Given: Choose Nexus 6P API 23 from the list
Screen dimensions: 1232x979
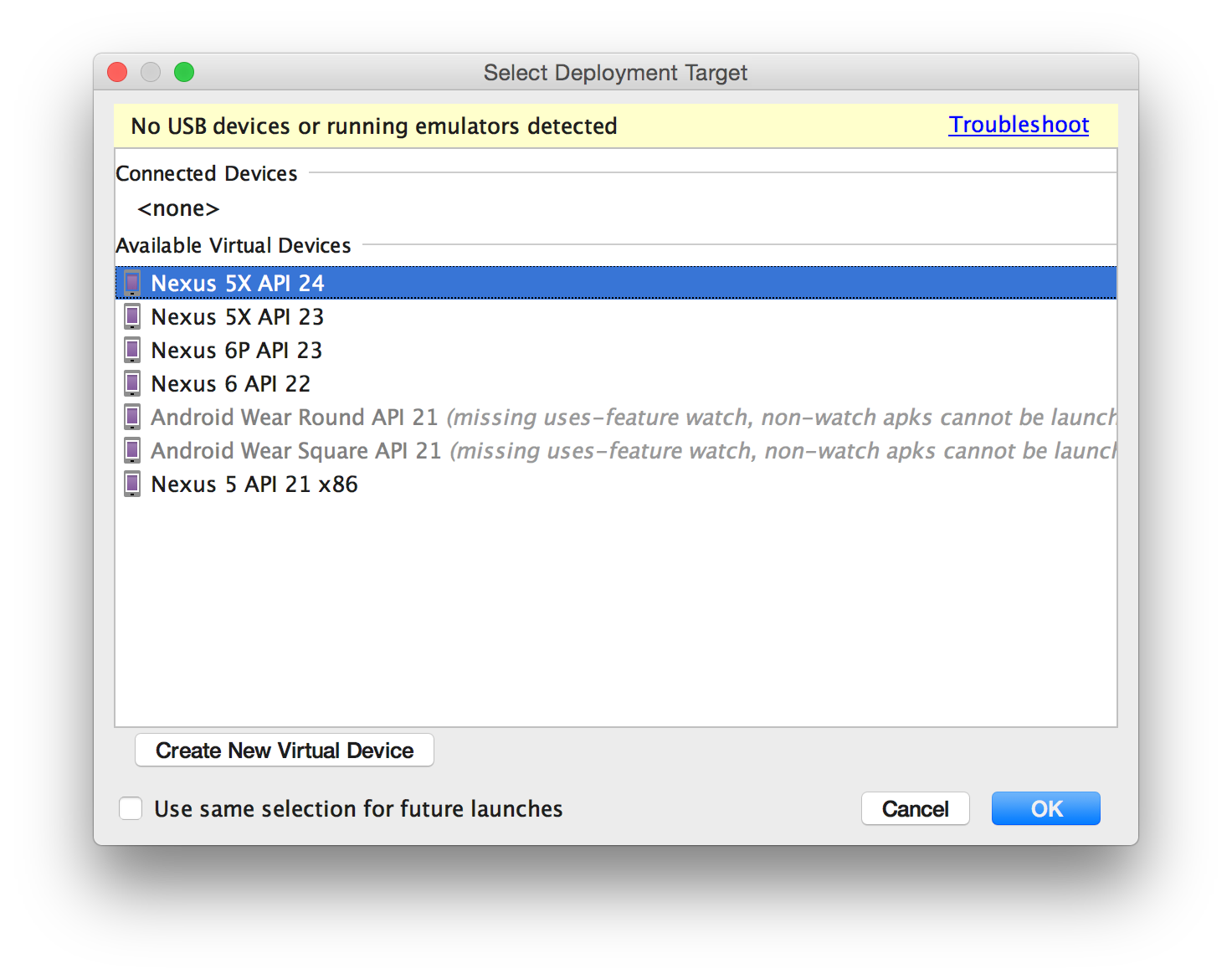Looking at the screenshot, I should tap(616, 350).
